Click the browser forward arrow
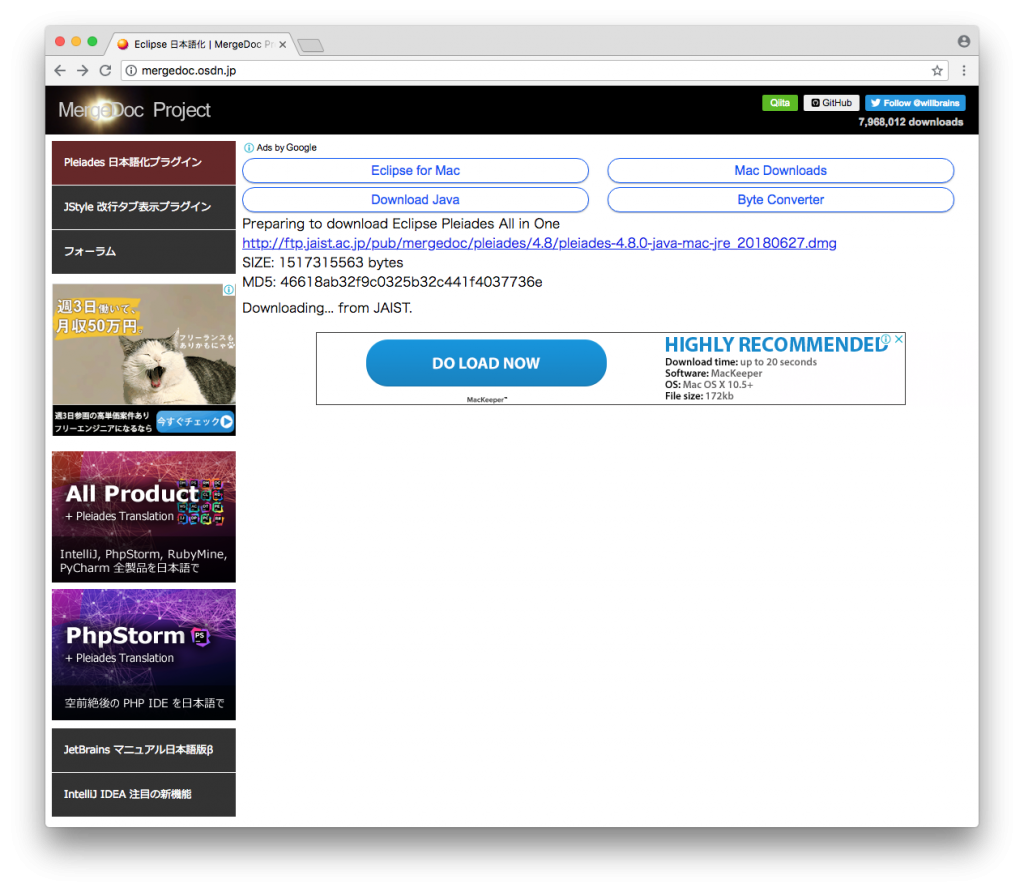Viewport: 1024px width, 892px height. (x=82, y=71)
